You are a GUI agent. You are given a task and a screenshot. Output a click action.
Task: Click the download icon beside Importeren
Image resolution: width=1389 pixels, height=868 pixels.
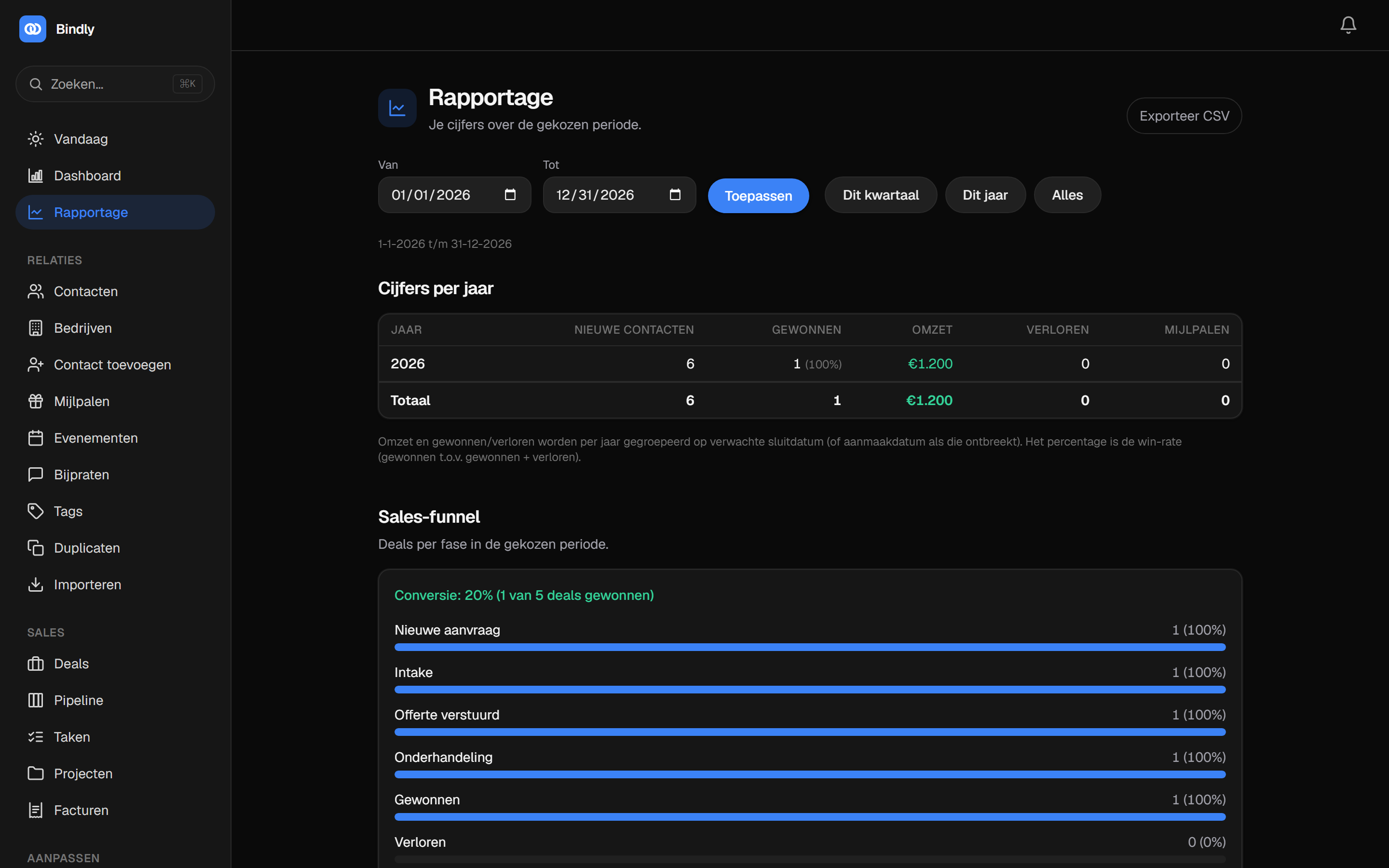pyautogui.click(x=36, y=584)
